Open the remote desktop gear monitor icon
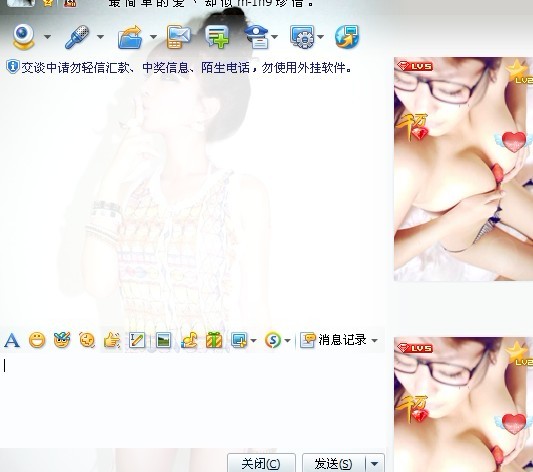 tap(302, 37)
